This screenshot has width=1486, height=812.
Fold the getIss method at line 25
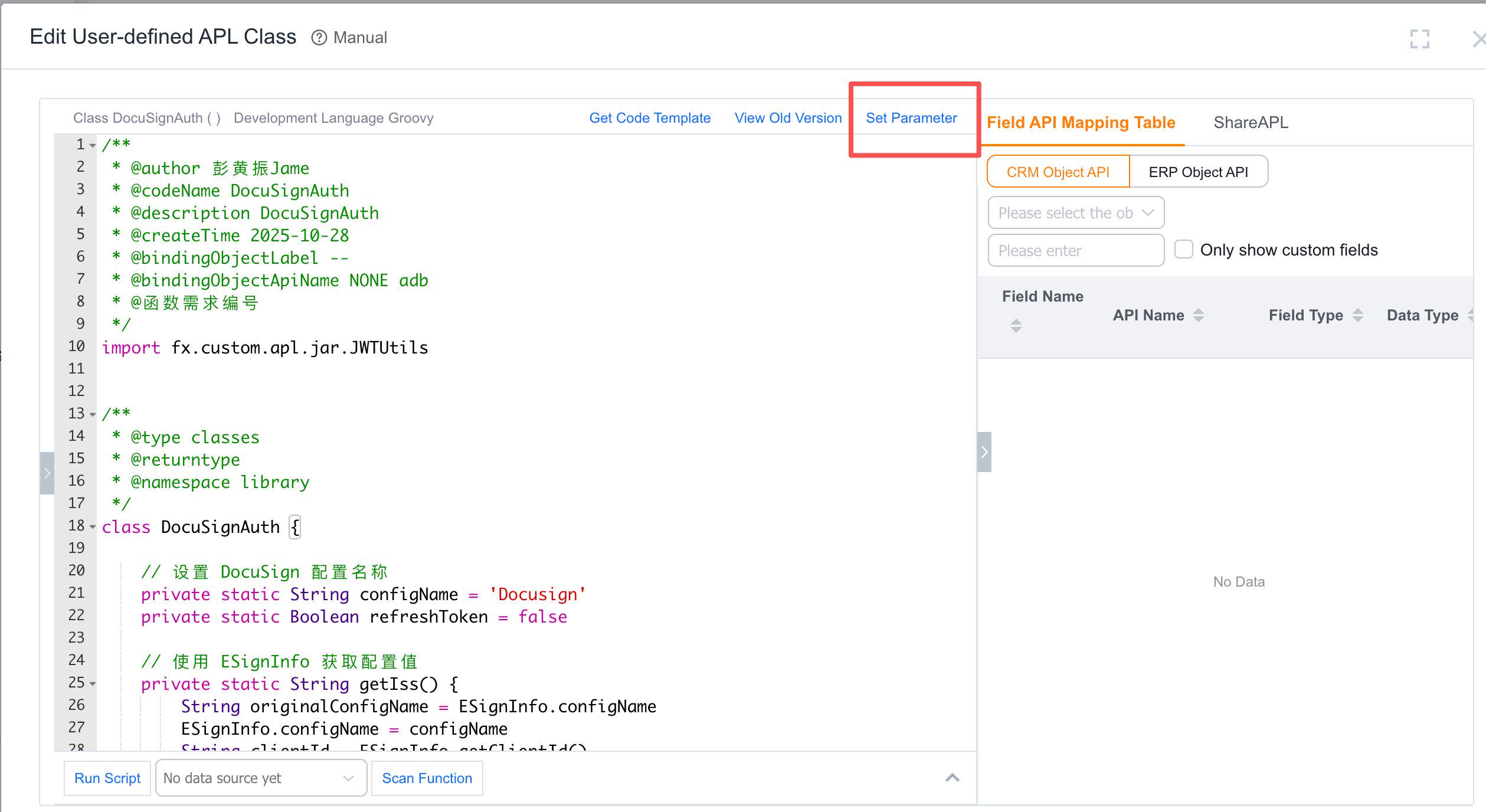tap(93, 683)
